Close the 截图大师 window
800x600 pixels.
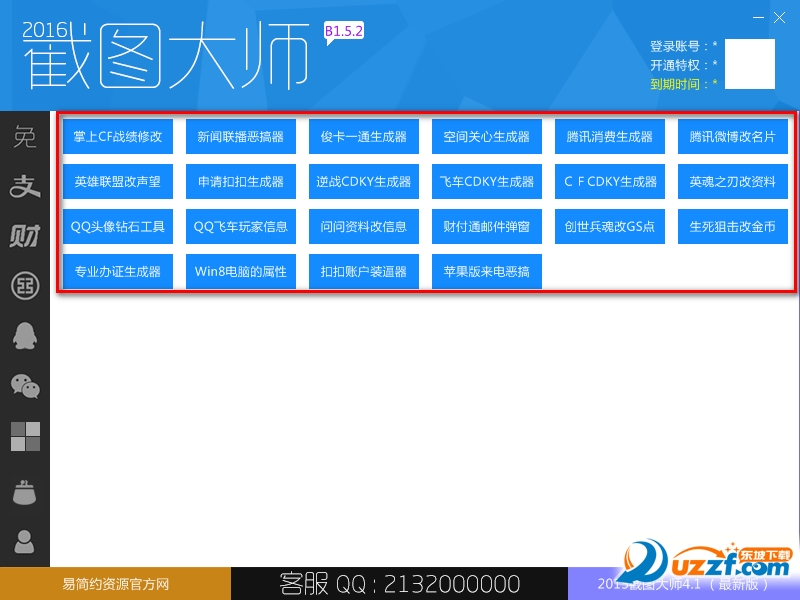[779, 17]
